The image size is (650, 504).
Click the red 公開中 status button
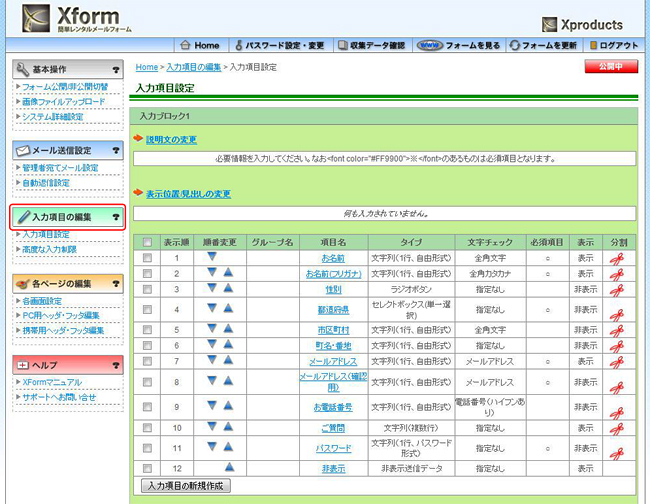click(x=611, y=66)
